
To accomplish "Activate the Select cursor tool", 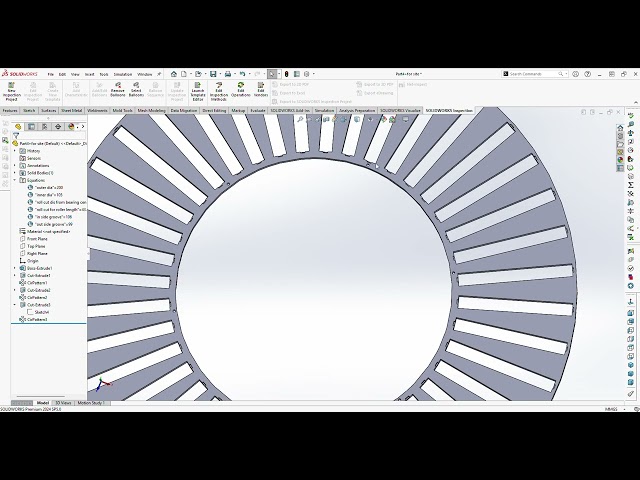I will (x=272, y=74).
